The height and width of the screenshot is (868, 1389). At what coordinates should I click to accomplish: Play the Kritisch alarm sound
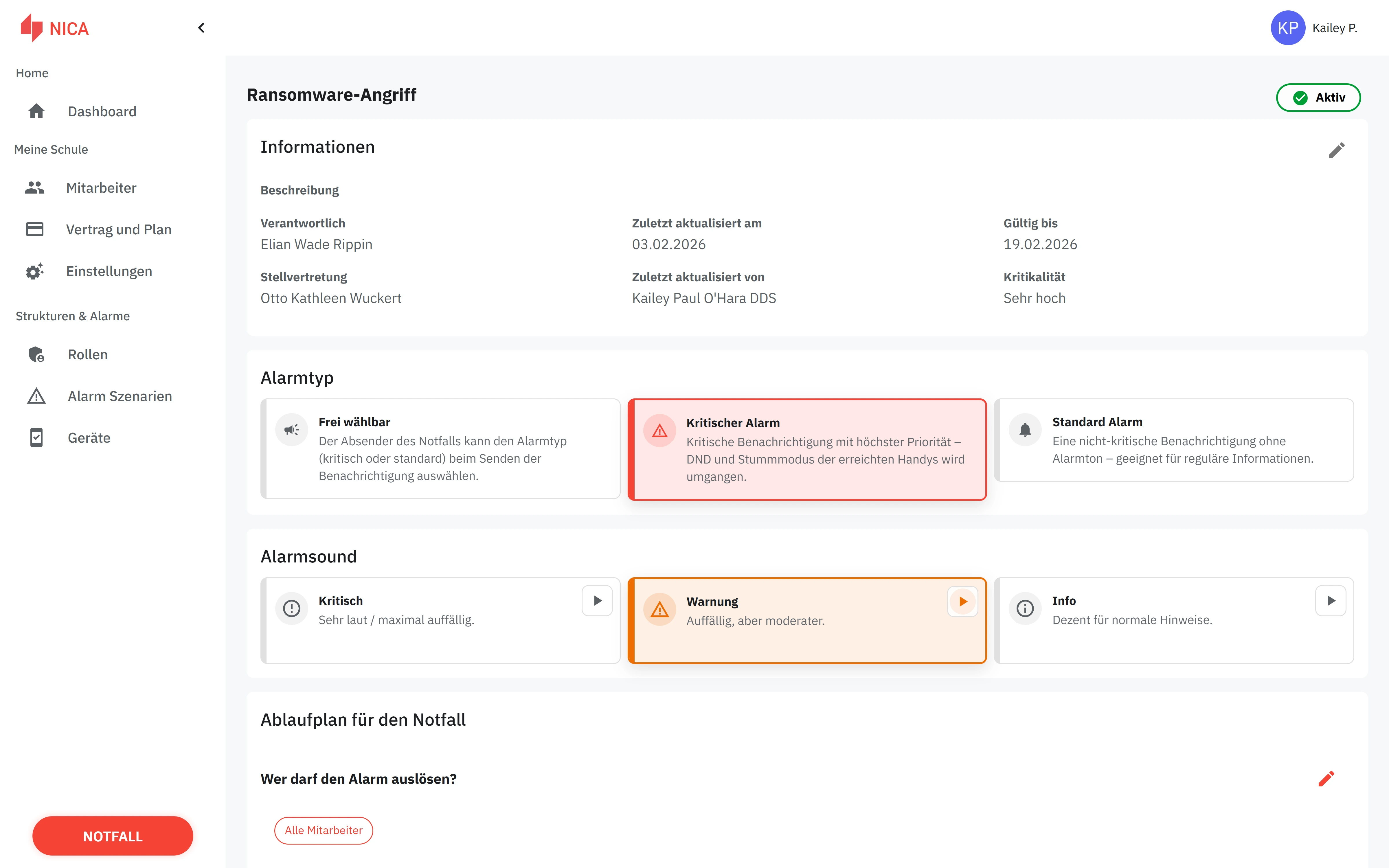[x=597, y=600]
